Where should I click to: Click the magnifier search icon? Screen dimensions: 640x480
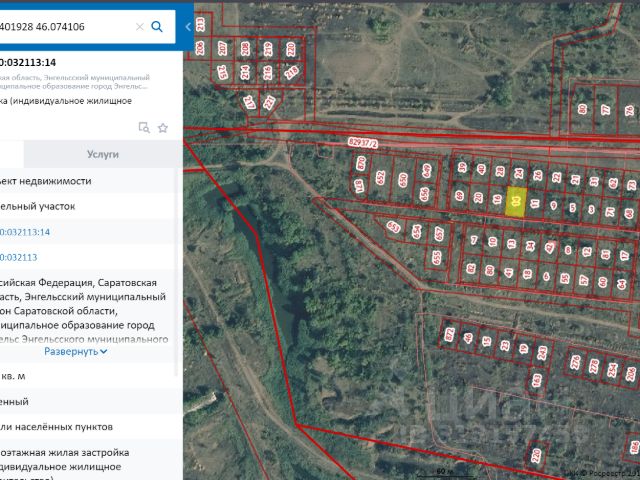[157, 27]
